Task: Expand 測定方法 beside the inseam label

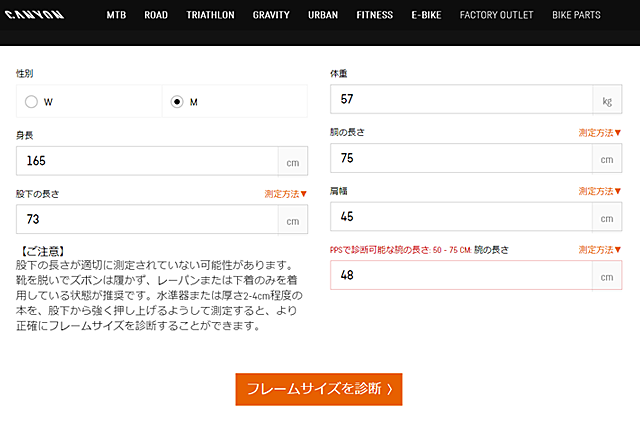Action: [x=286, y=193]
